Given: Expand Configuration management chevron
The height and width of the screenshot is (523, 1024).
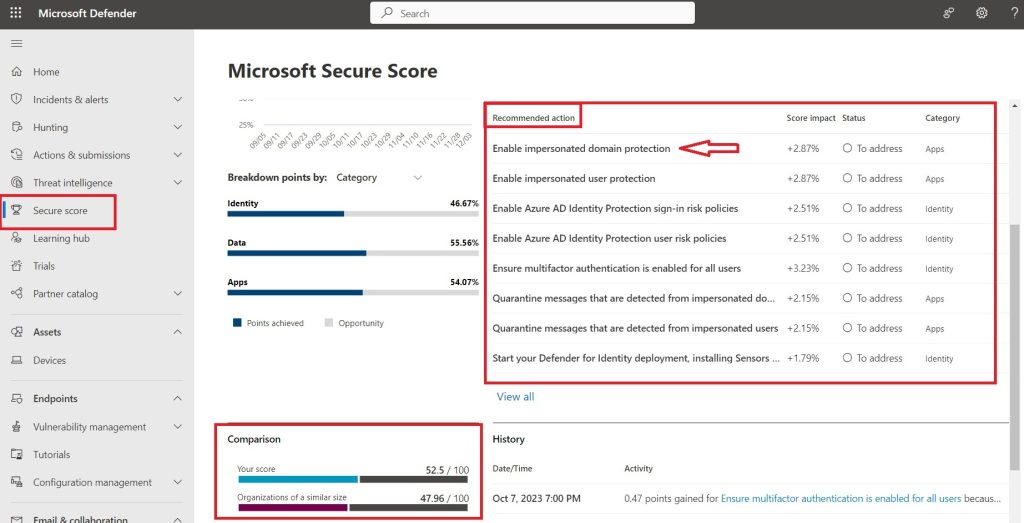Looking at the screenshot, I should click(178, 483).
